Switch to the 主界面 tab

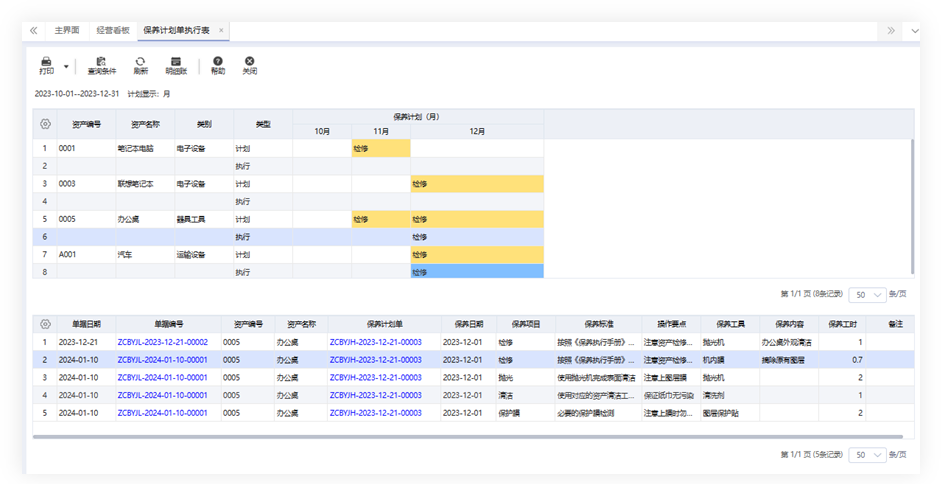(67, 31)
